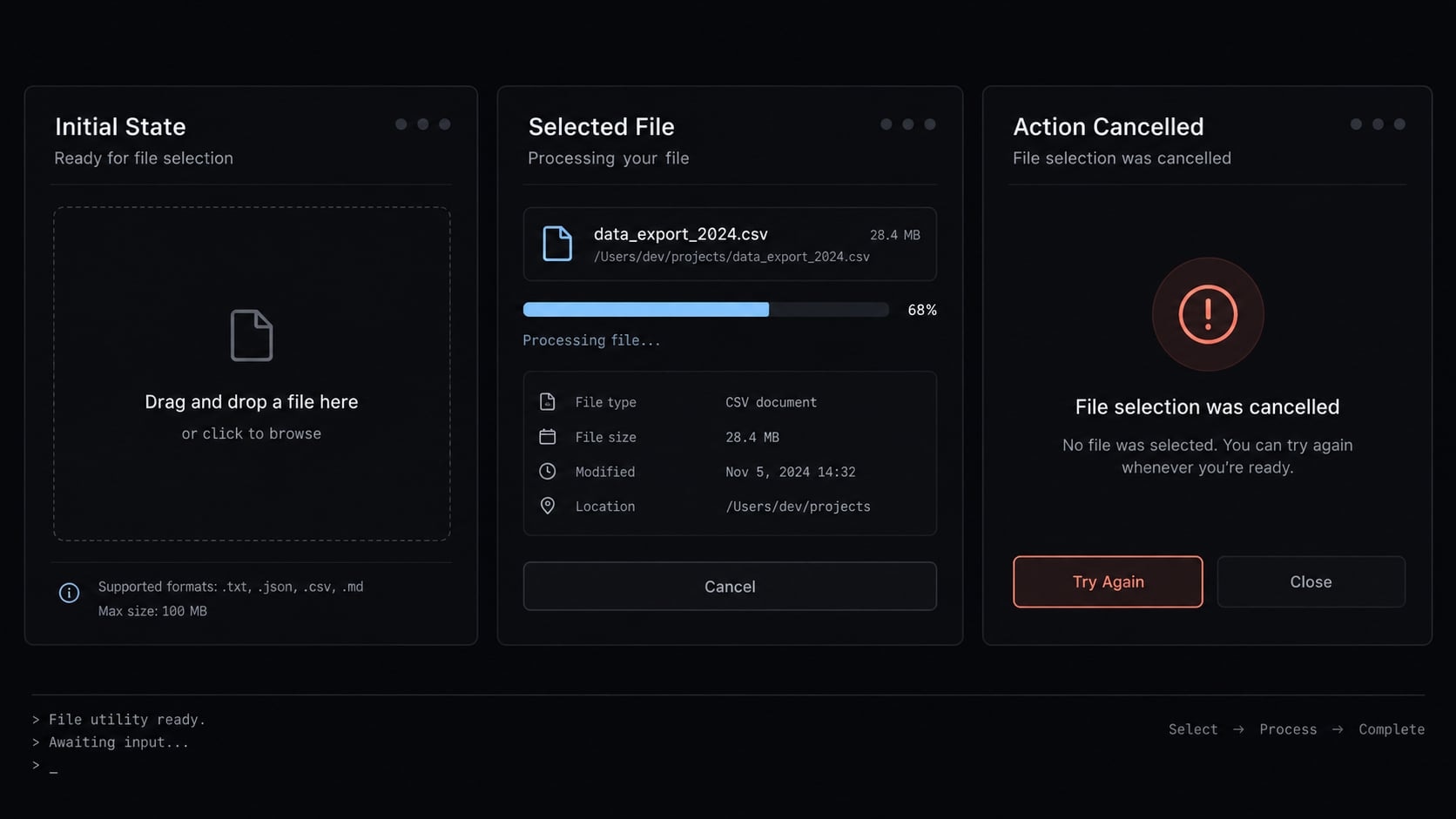
Task: Click the pin icon beside Location
Action: tap(547, 506)
